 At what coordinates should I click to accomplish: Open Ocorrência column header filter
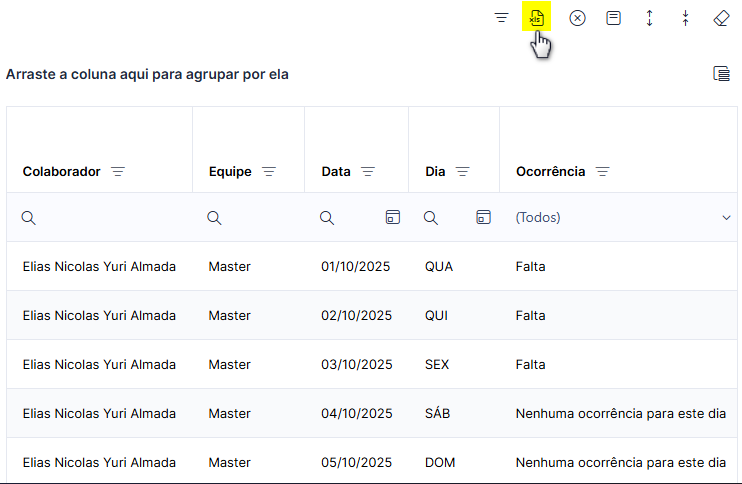(x=602, y=171)
